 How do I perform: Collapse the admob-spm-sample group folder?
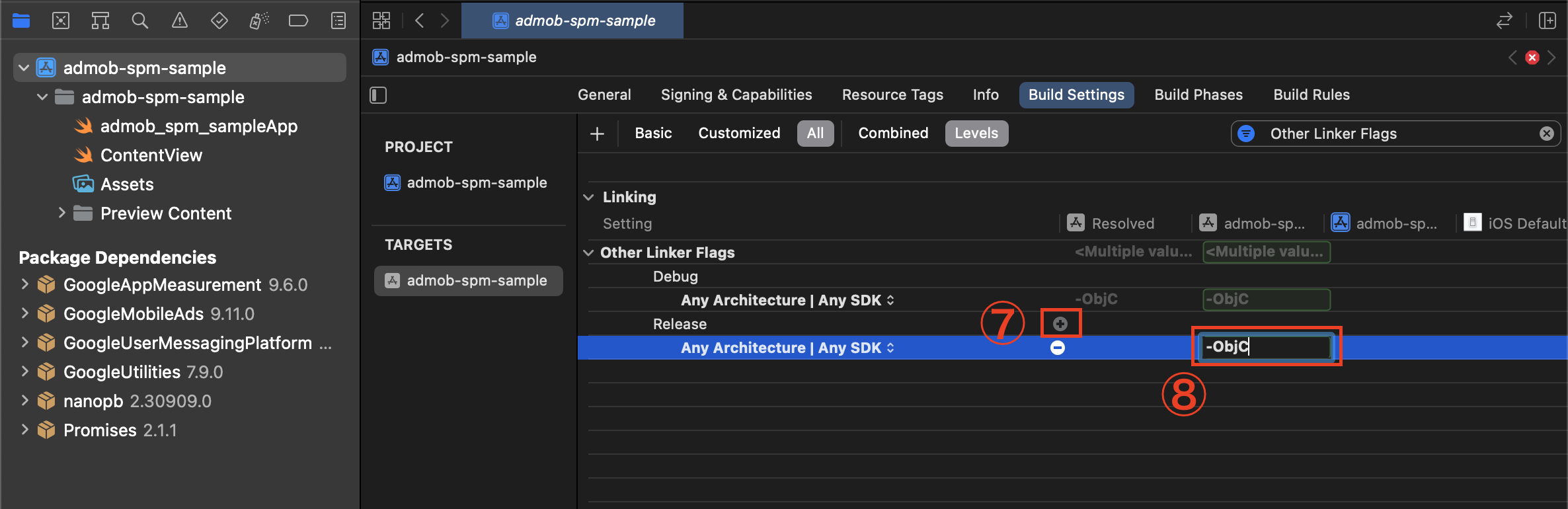pyautogui.click(x=42, y=97)
